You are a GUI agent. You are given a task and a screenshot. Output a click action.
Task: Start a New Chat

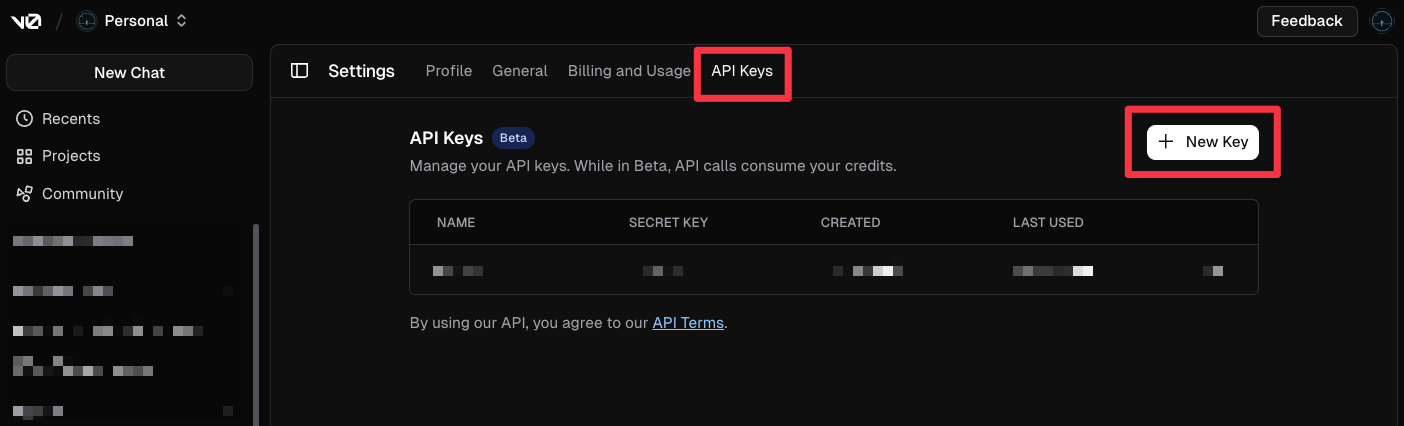click(129, 73)
